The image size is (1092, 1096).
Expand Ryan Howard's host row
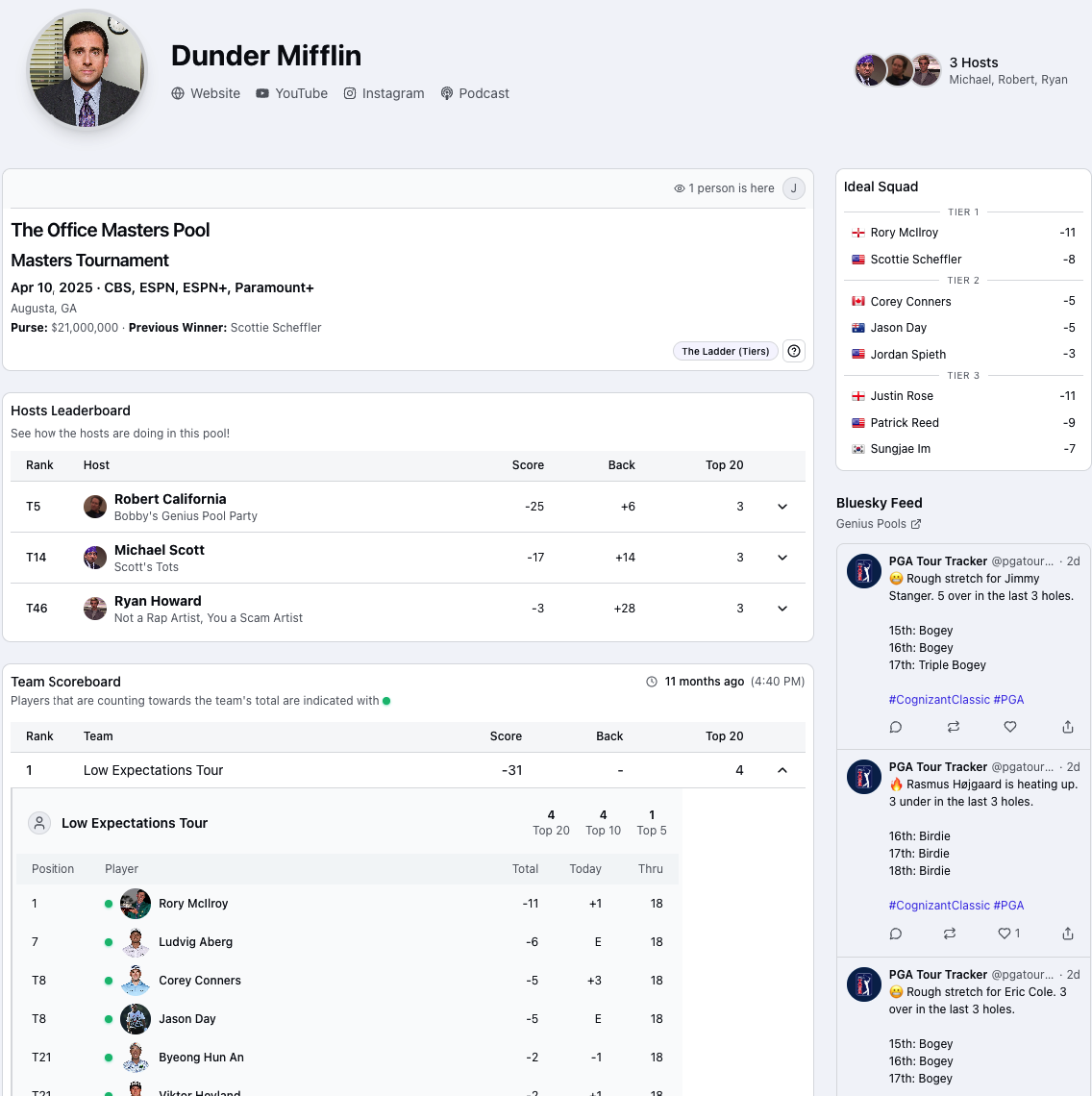[x=782, y=609]
